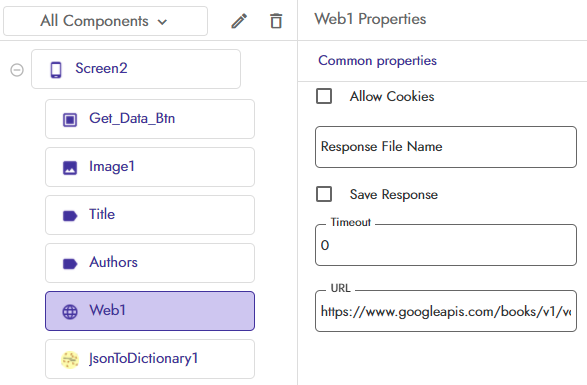The width and height of the screenshot is (587, 385).
Task: Click the pencil rename icon
Action: click(x=239, y=21)
